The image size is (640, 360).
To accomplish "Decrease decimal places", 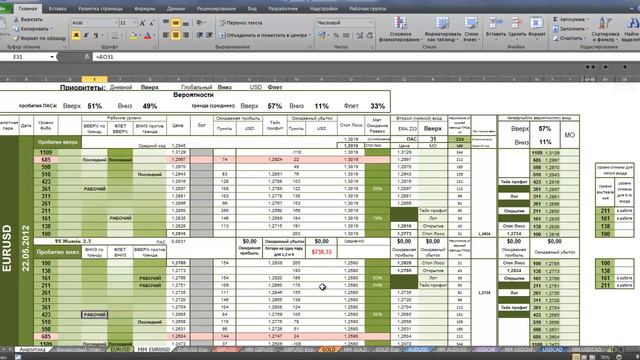I will point(369,36).
